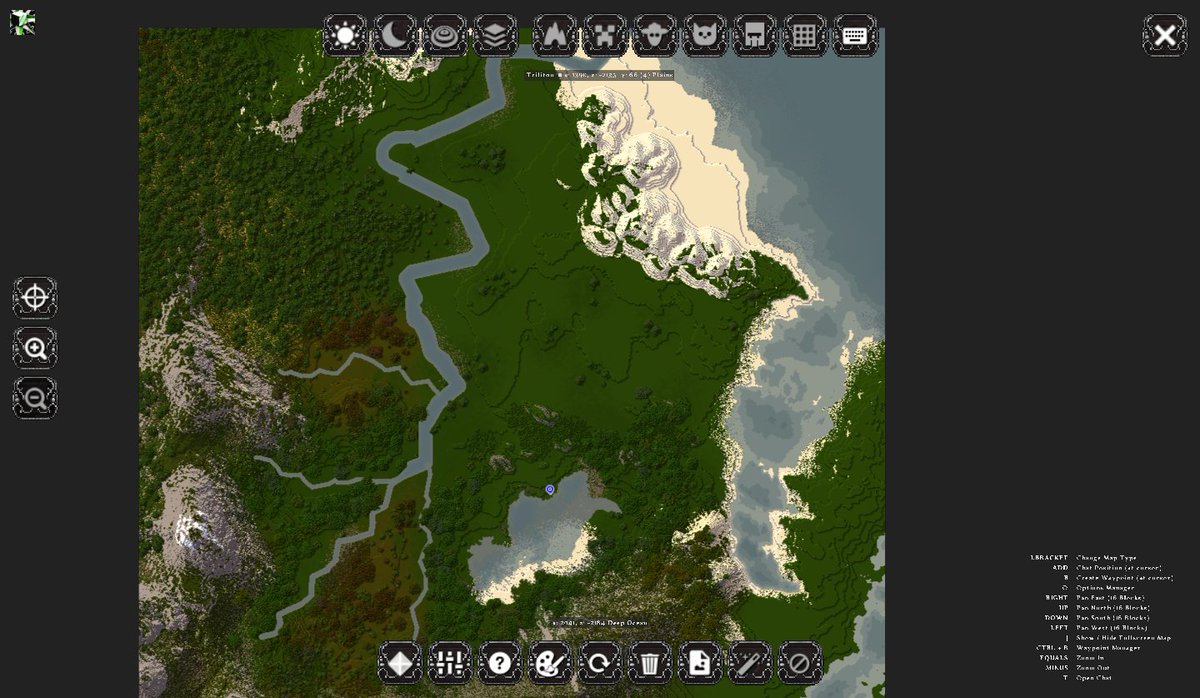Open the color palette editor icon
The image size is (1200, 698).
click(x=550, y=662)
